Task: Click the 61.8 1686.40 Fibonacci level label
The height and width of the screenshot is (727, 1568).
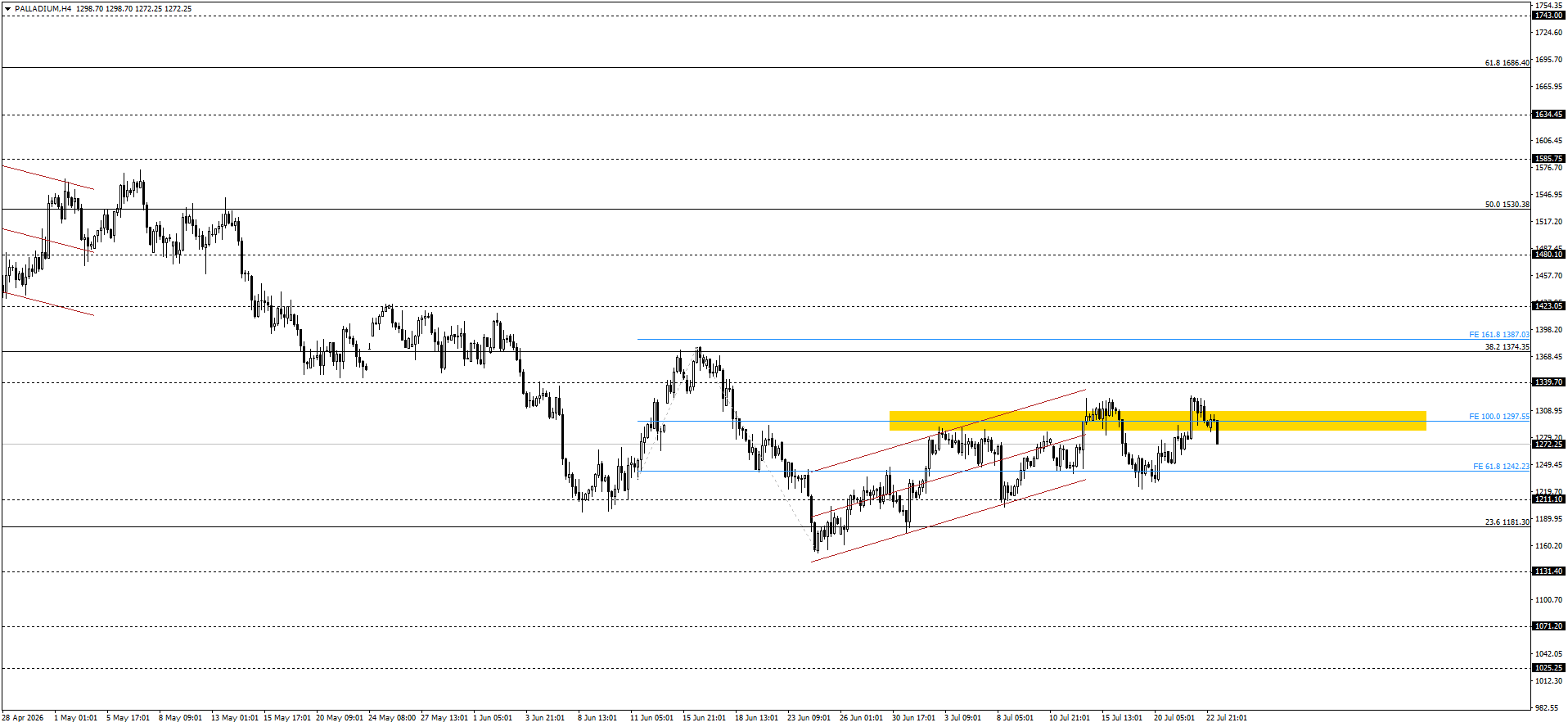Action: click(1507, 63)
